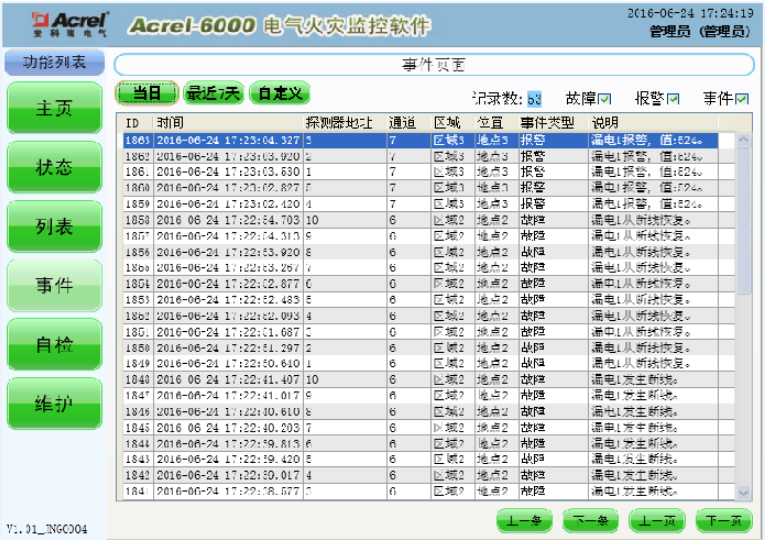
Task: Toggle the 报警 alarm checkbox
Action: click(673, 99)
